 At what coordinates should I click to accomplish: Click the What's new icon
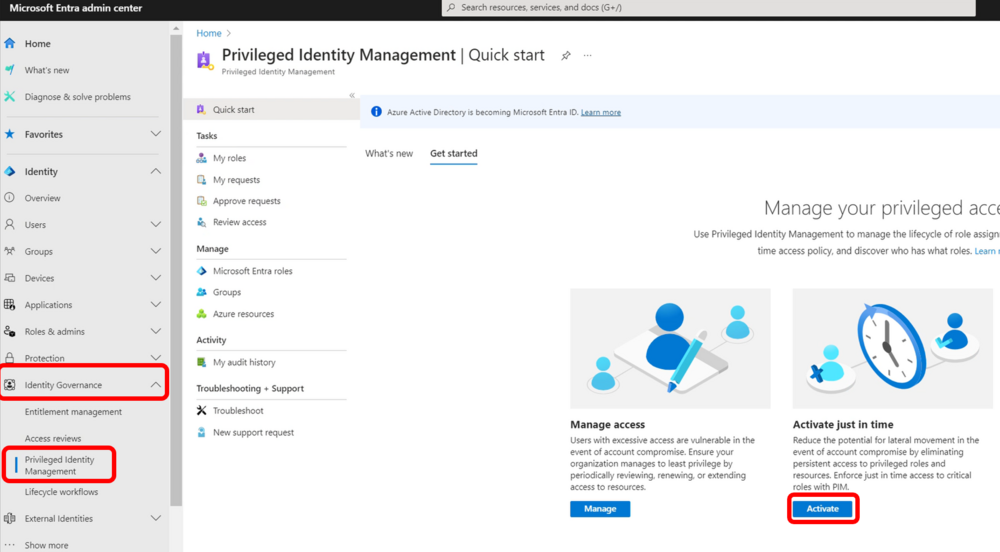click(10, 70)
